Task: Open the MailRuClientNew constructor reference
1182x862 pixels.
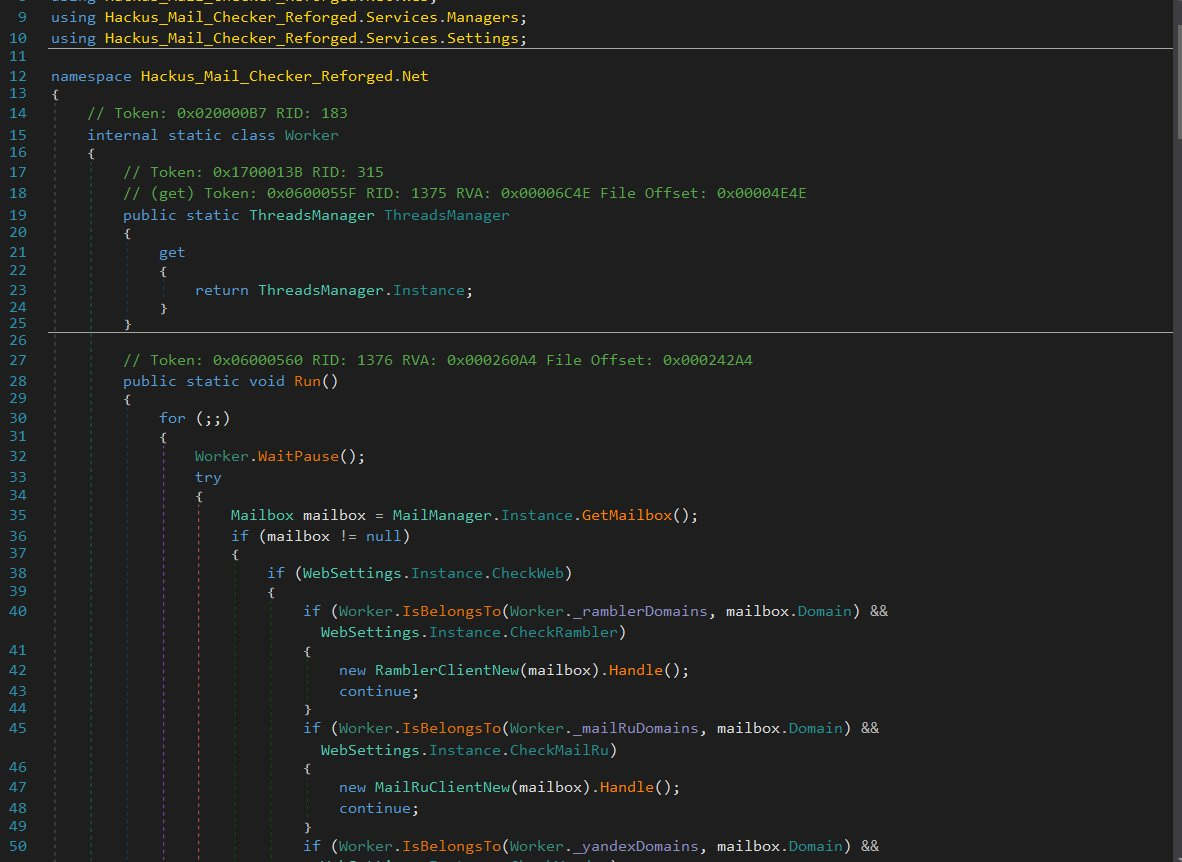Action: [442, 787]
